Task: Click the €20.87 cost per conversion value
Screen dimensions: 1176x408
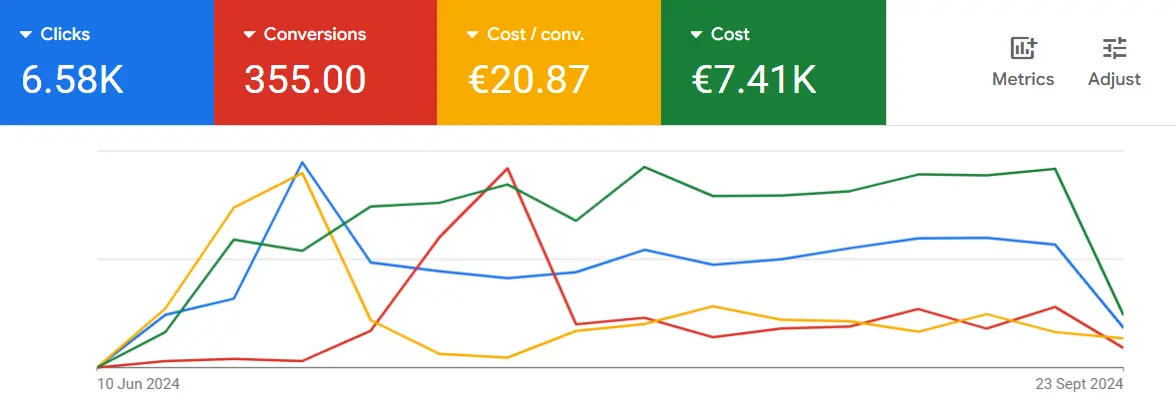Action: pyautogui.click(x=530, y=80)
